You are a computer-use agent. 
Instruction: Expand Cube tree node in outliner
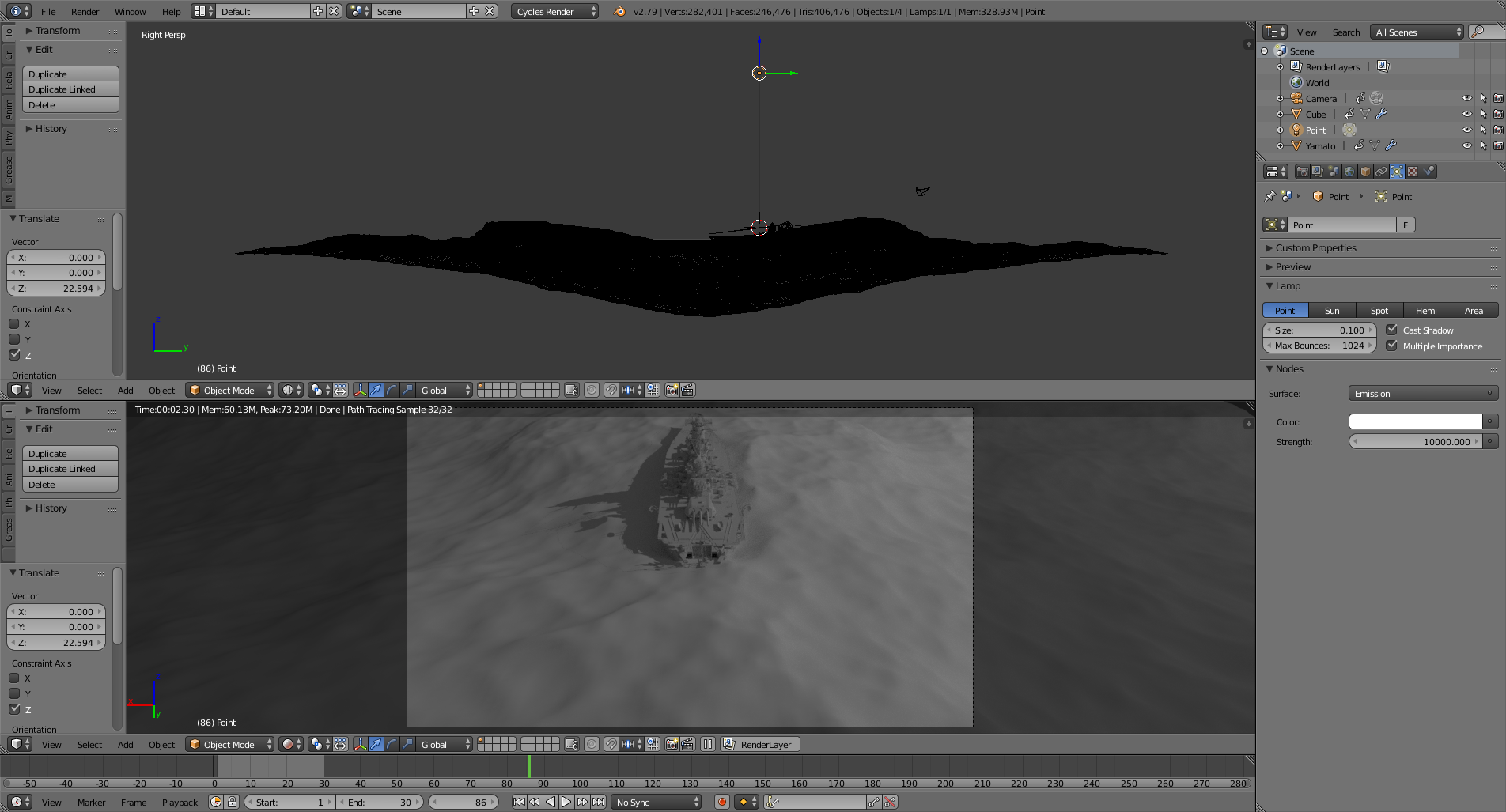[1280, 114]
